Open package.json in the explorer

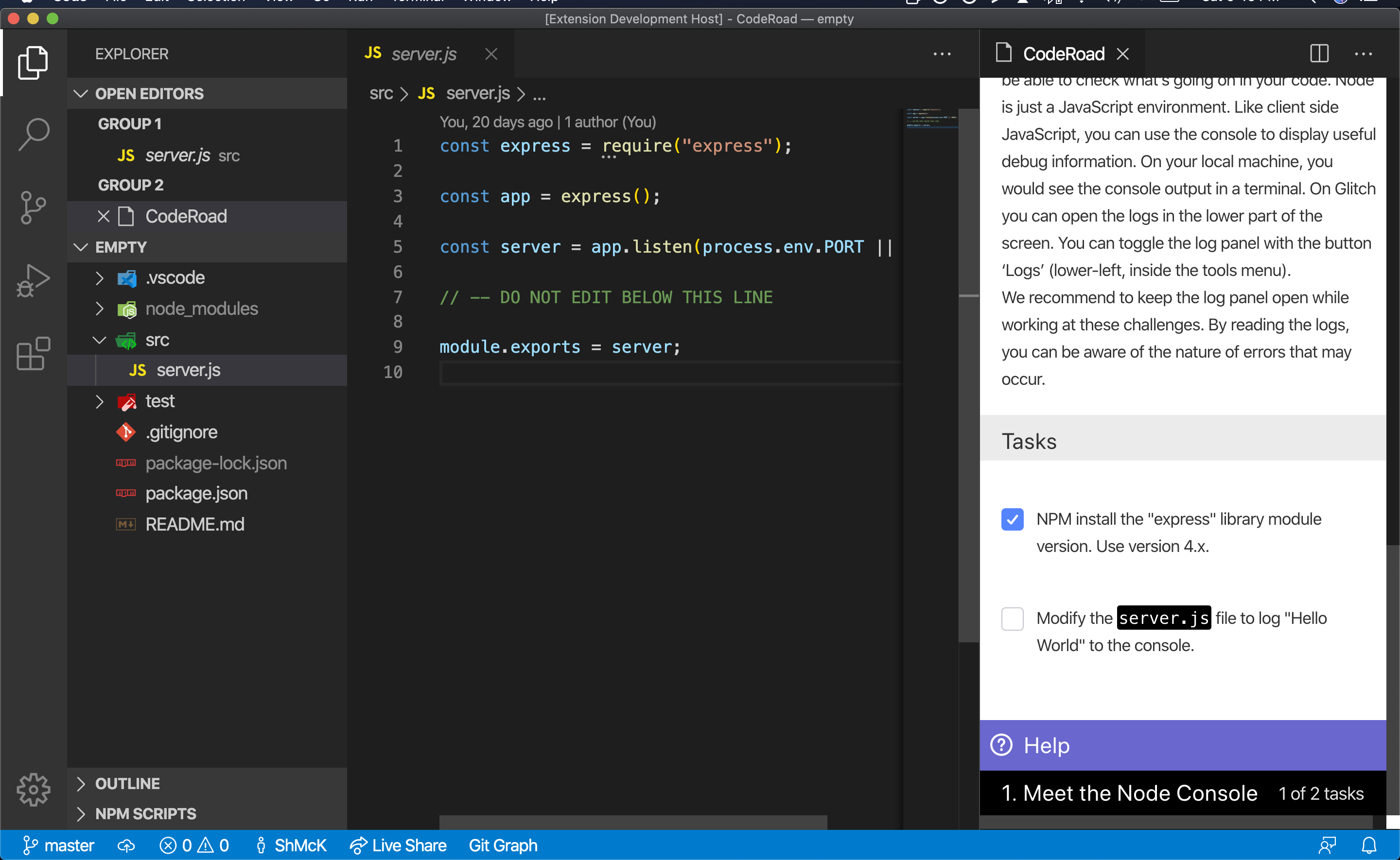[196, 493]
